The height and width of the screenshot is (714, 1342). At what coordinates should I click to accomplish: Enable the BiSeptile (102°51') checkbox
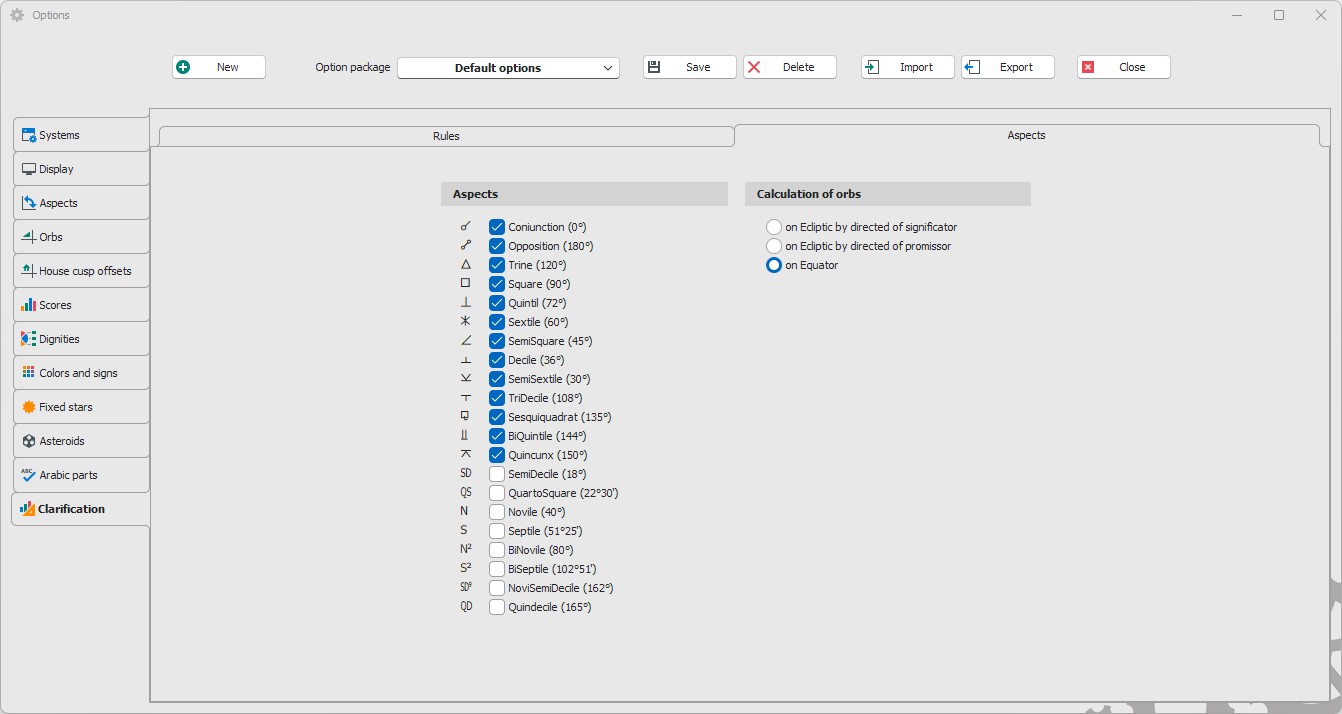(497, 569)
